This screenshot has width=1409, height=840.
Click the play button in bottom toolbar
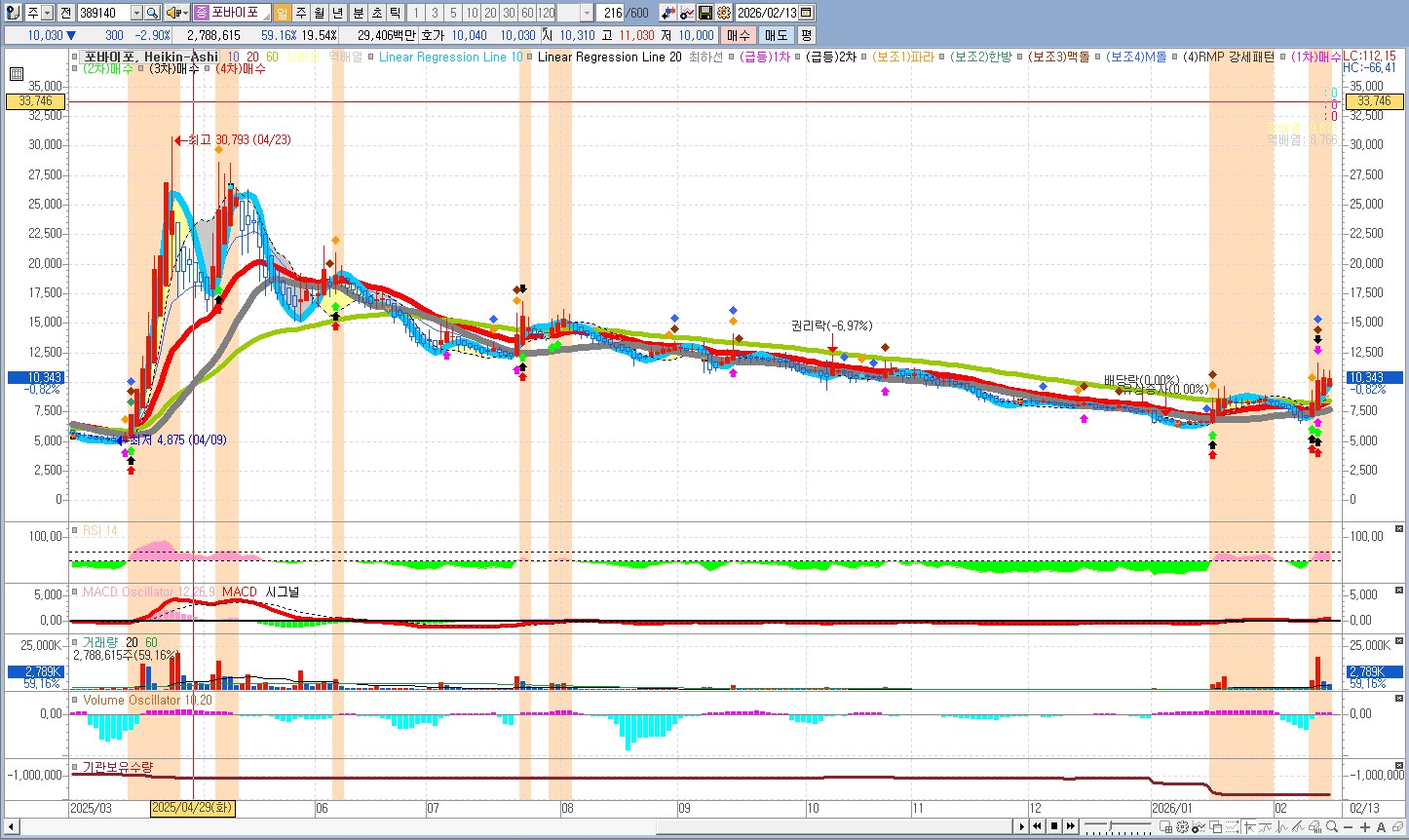tap(1022, 826)
